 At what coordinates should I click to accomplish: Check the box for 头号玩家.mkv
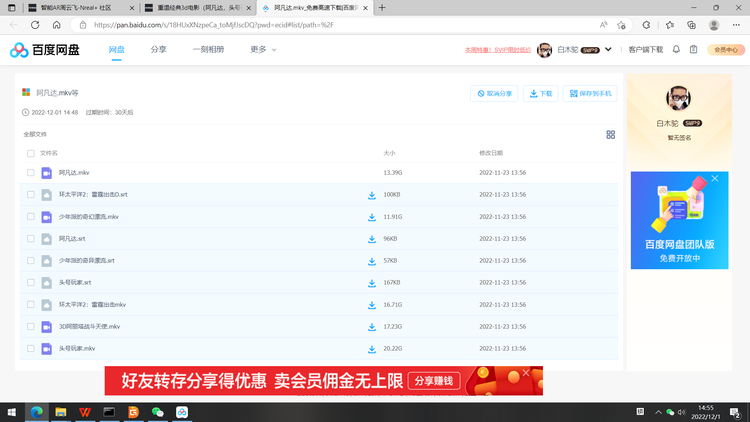(x=31, y=349)
